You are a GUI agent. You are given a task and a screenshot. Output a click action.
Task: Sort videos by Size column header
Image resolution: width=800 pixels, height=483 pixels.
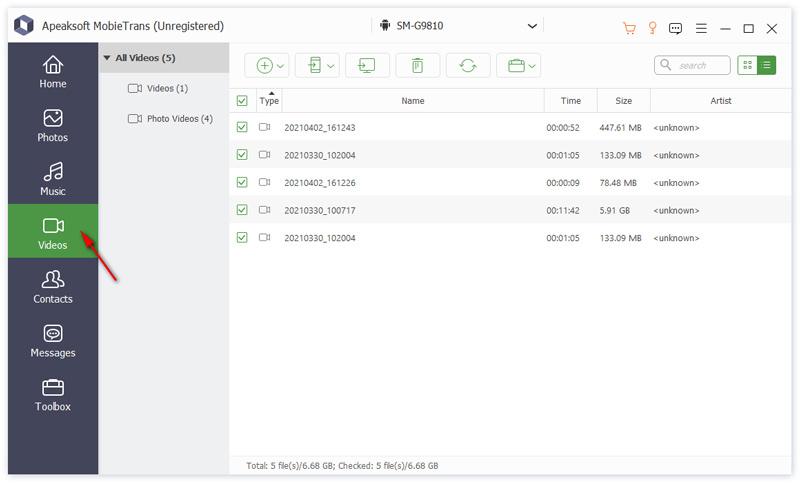click(x=623, y=101)
